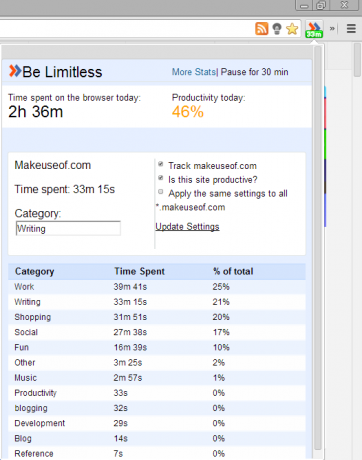Click the green segment of color bar
This screenshot has width=362, height=460.
coord(325,144)
